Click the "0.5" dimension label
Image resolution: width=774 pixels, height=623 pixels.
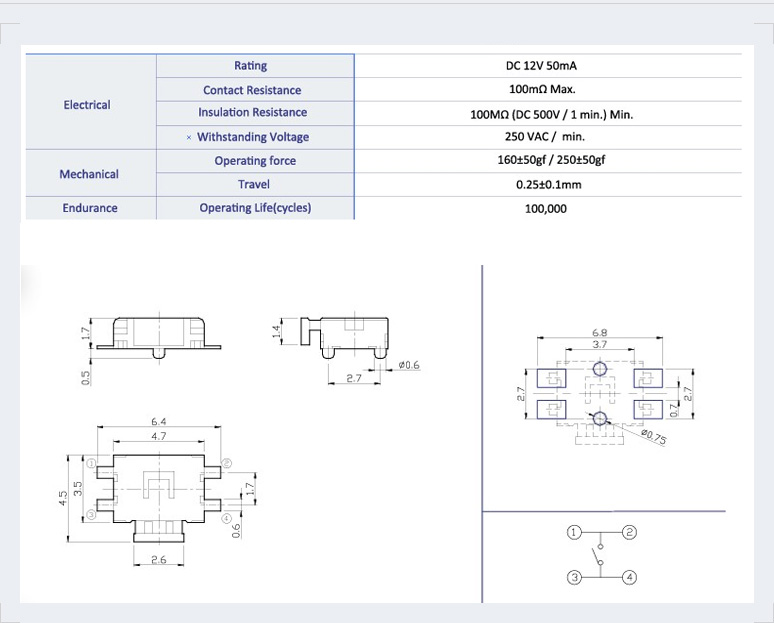(x=85, y=378)
